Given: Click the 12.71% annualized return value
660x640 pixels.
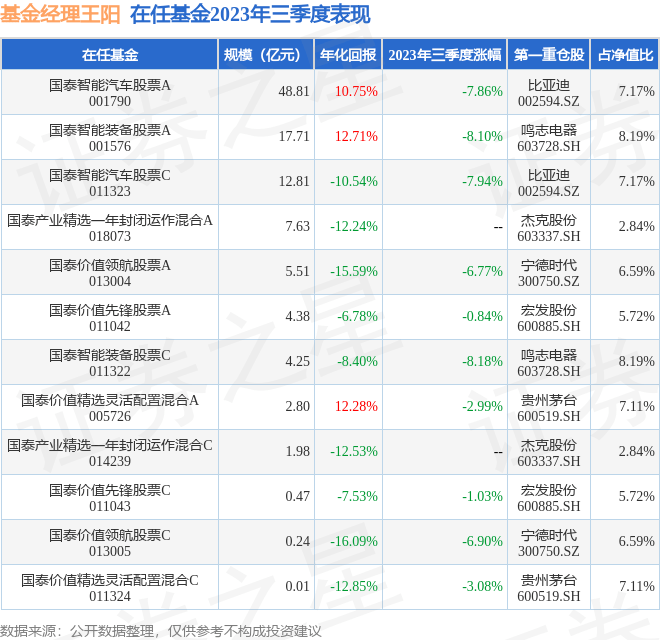Looking at the screenshot, I should point(356,137).
